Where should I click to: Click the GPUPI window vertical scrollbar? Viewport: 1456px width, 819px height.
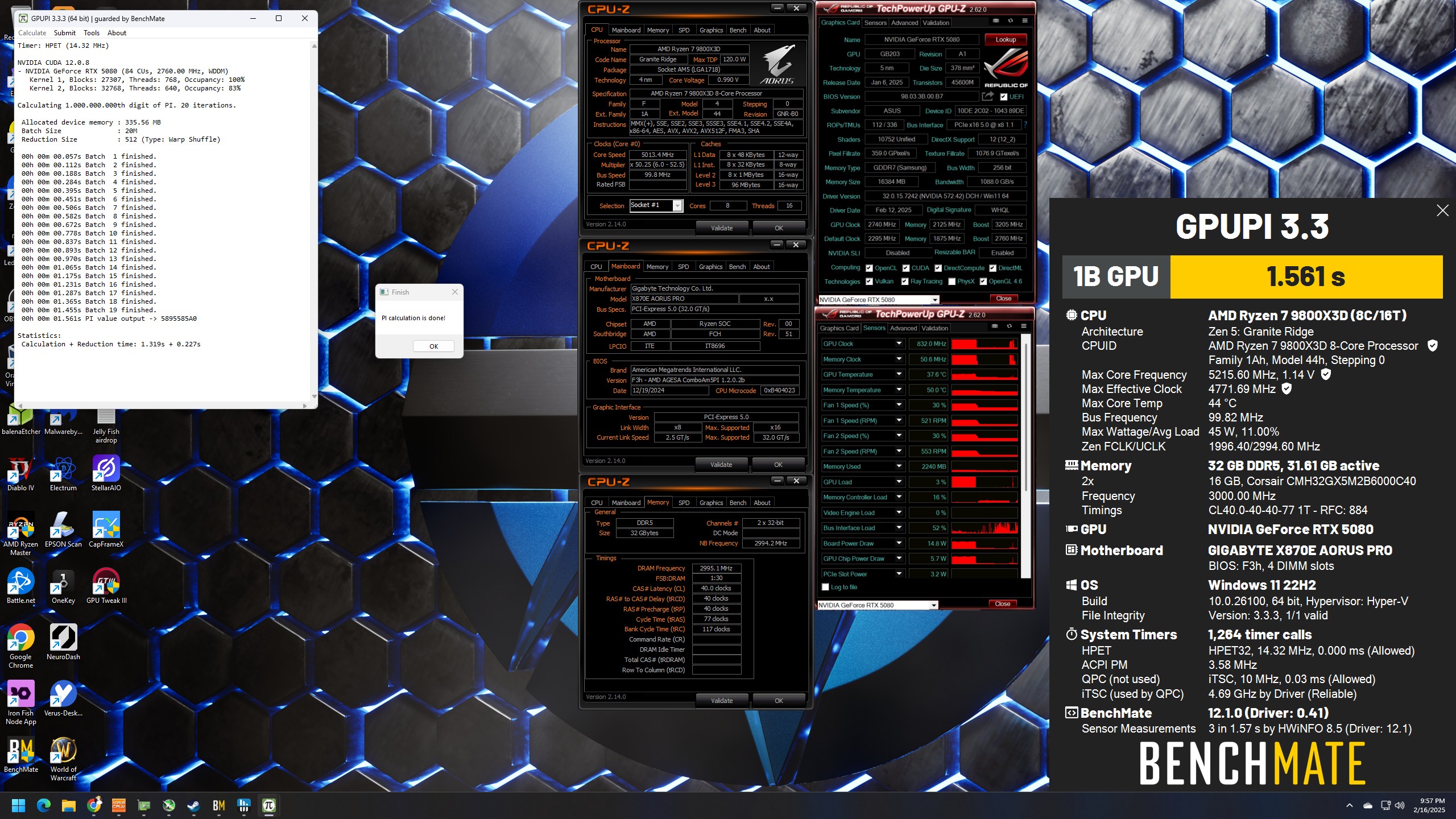(x=314, y=222)
